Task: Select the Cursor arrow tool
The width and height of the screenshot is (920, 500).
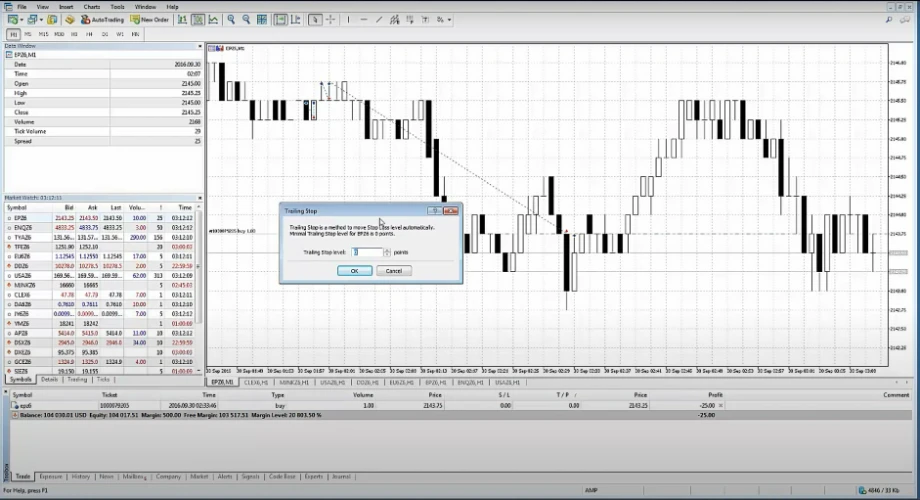Action: pos(315,19)
